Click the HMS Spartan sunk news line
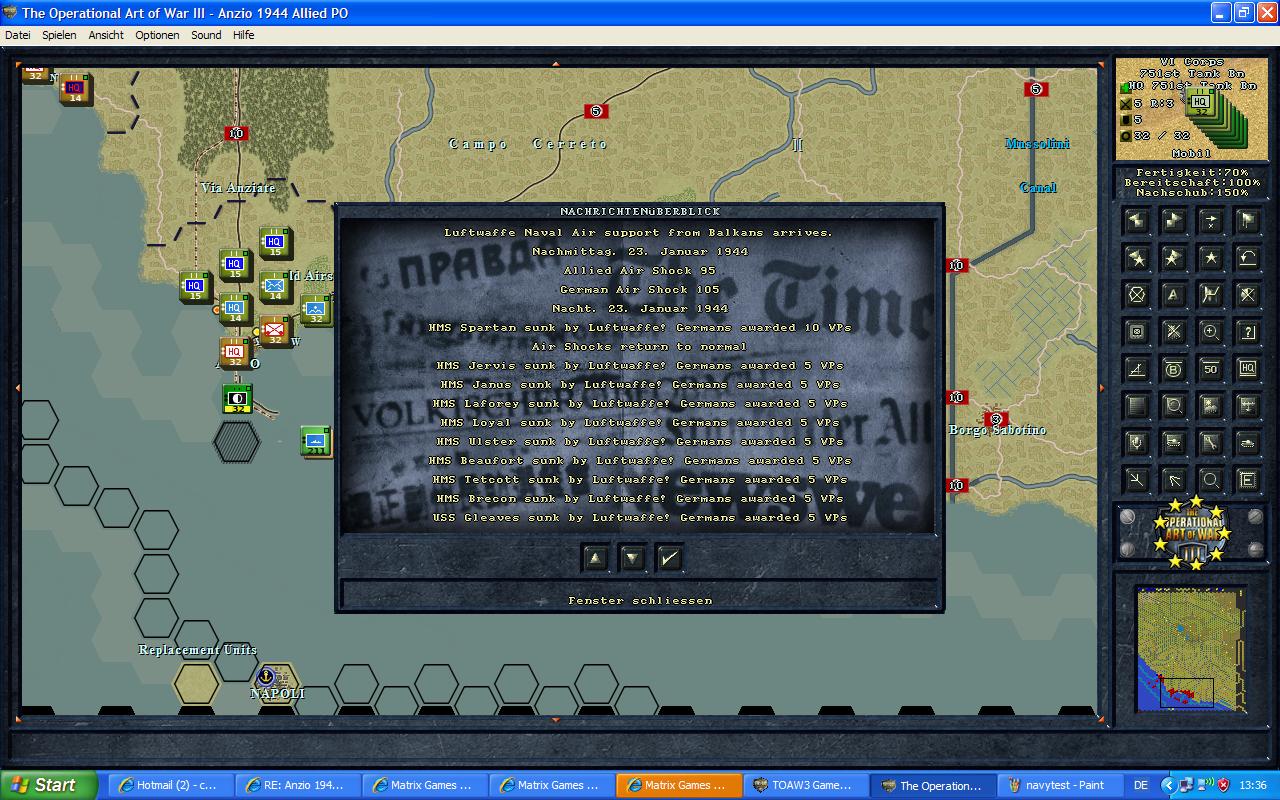Screen dimensions: 1280x800 pos(640,328)
